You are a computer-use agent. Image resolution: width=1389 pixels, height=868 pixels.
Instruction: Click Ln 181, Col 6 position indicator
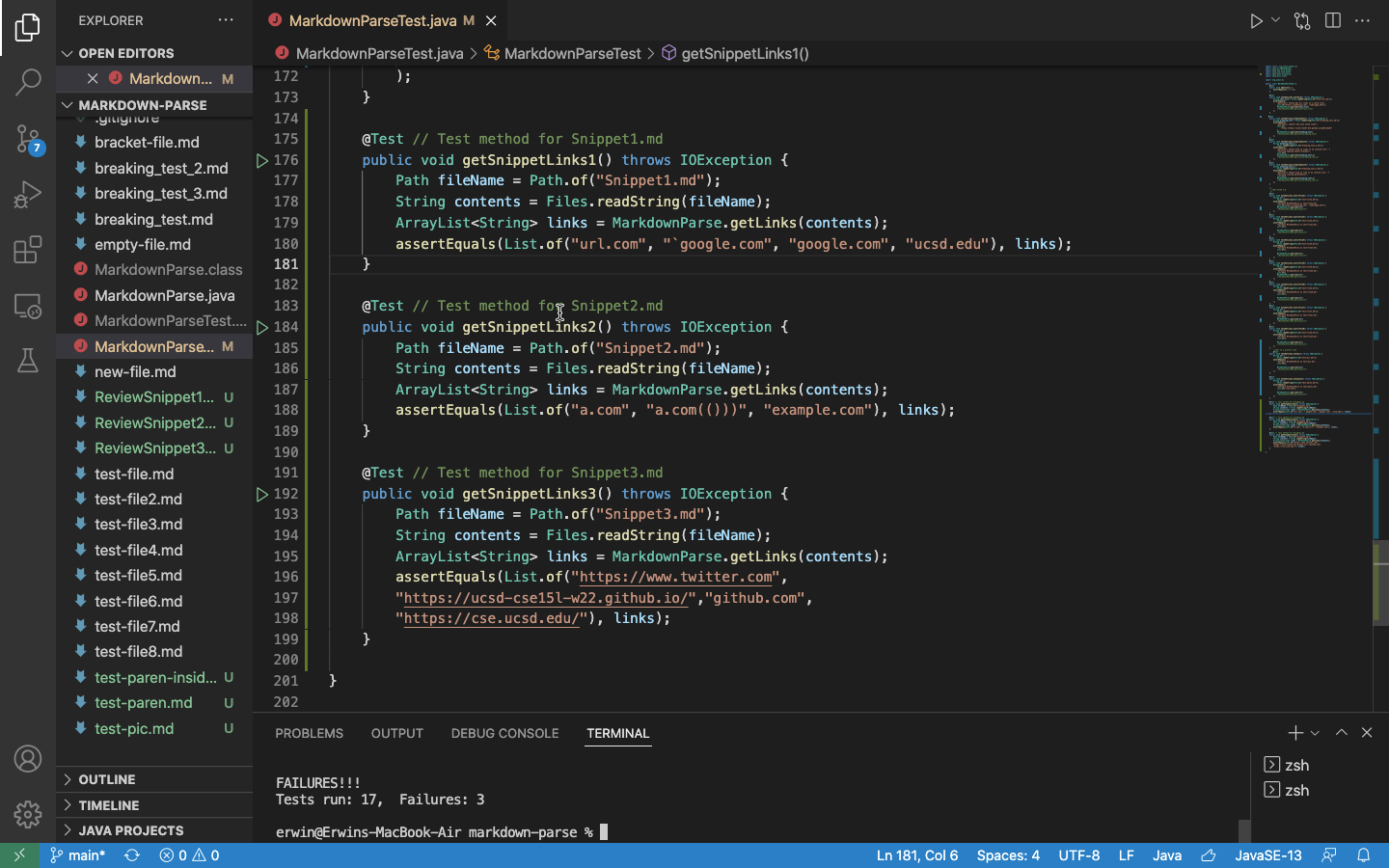pos(917,855)
